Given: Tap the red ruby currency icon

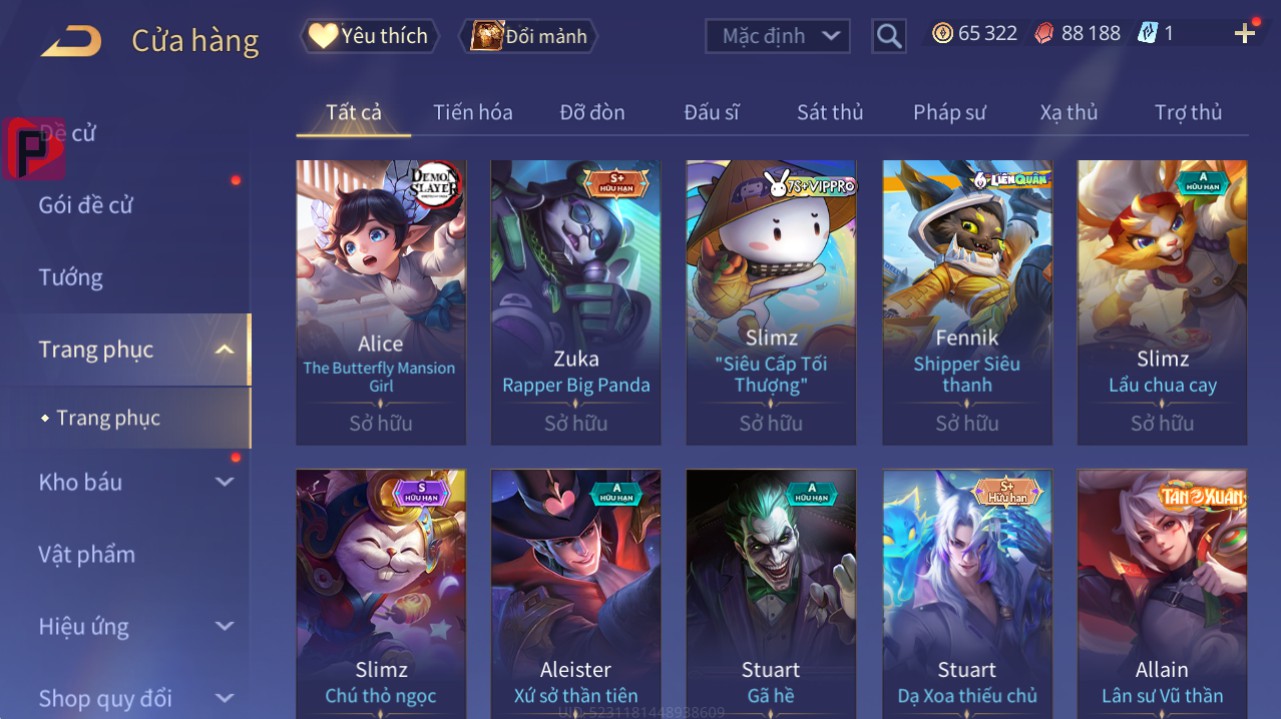Looking at the screenshot, I should point(1044,33).
